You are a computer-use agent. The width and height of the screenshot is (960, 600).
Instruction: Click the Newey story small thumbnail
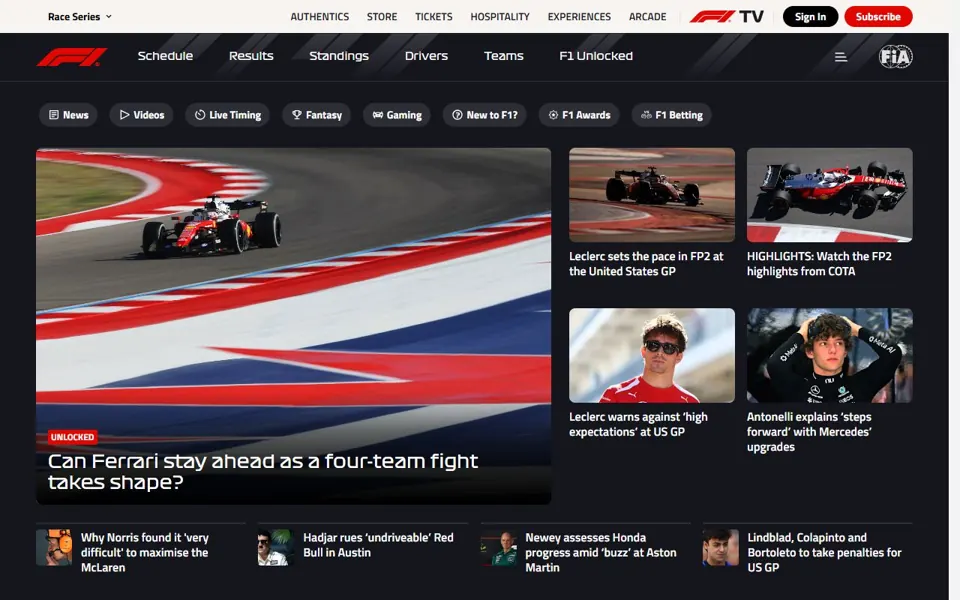498,547
